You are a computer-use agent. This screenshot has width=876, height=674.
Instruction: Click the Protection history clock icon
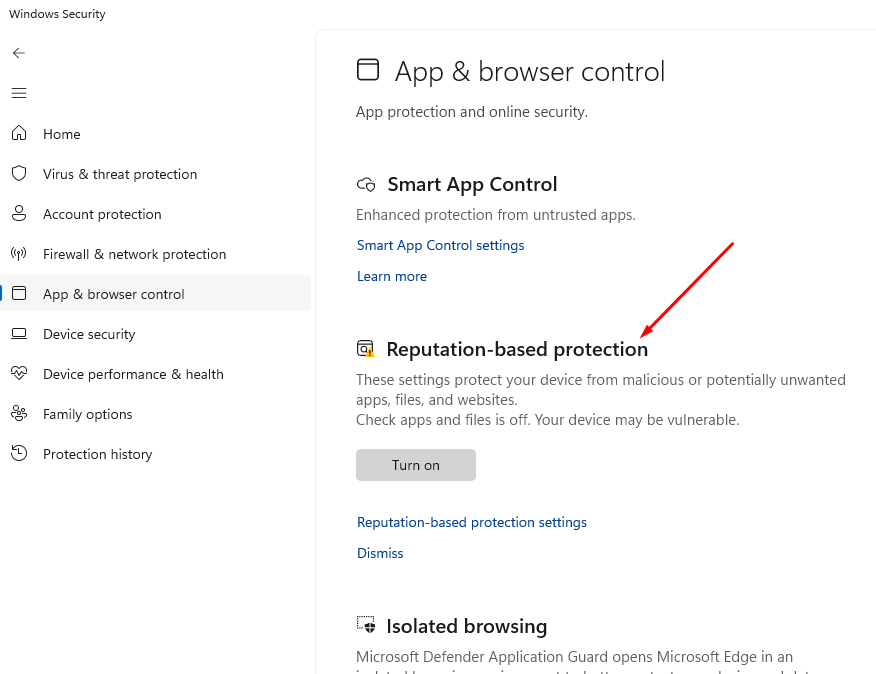19,454
